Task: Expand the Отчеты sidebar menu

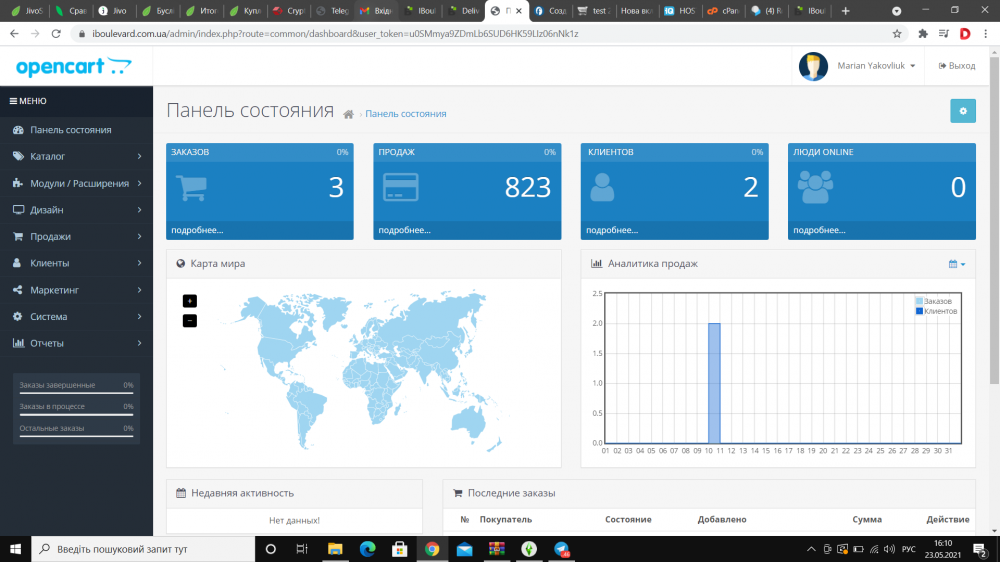Action: click(77, 343)
